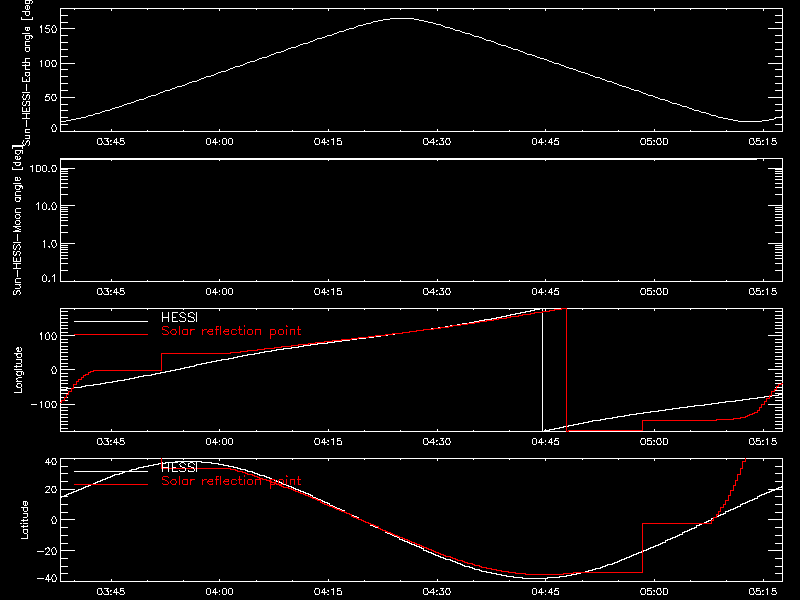
Task: Click the Latitude axis title
Action: click(x=24, y=520)
